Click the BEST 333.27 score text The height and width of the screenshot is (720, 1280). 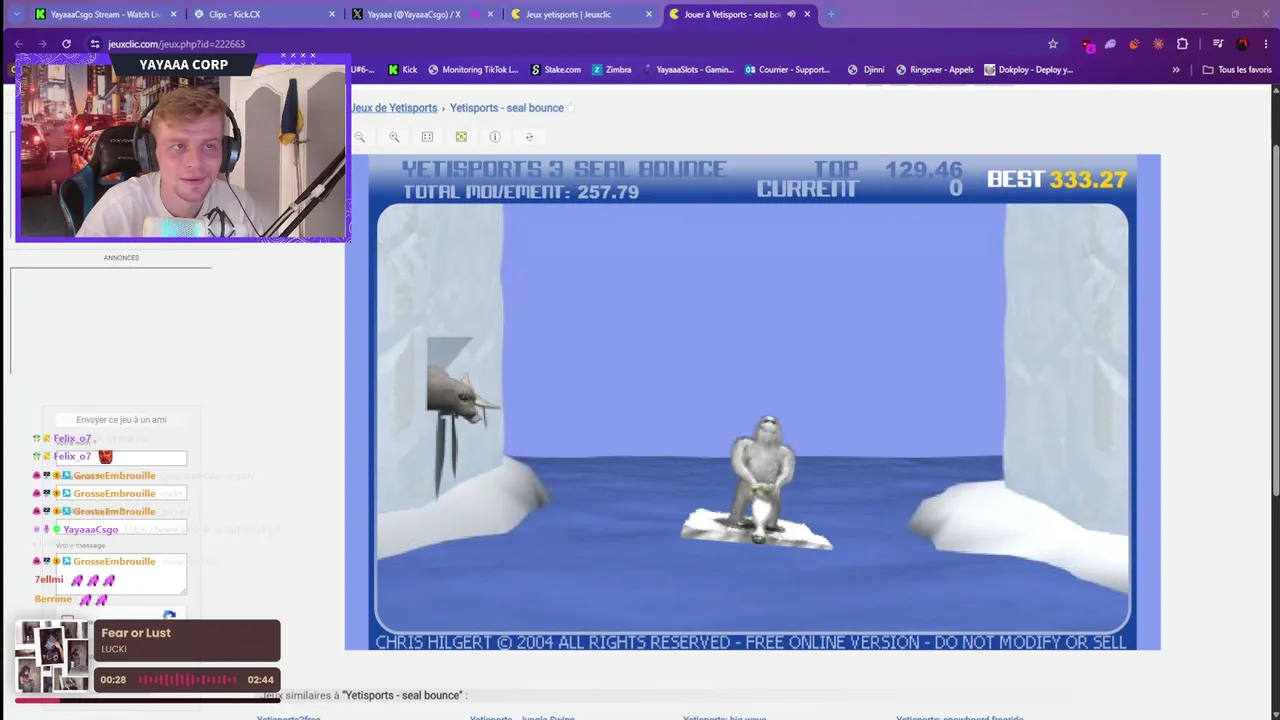[x=1057, y=180]
